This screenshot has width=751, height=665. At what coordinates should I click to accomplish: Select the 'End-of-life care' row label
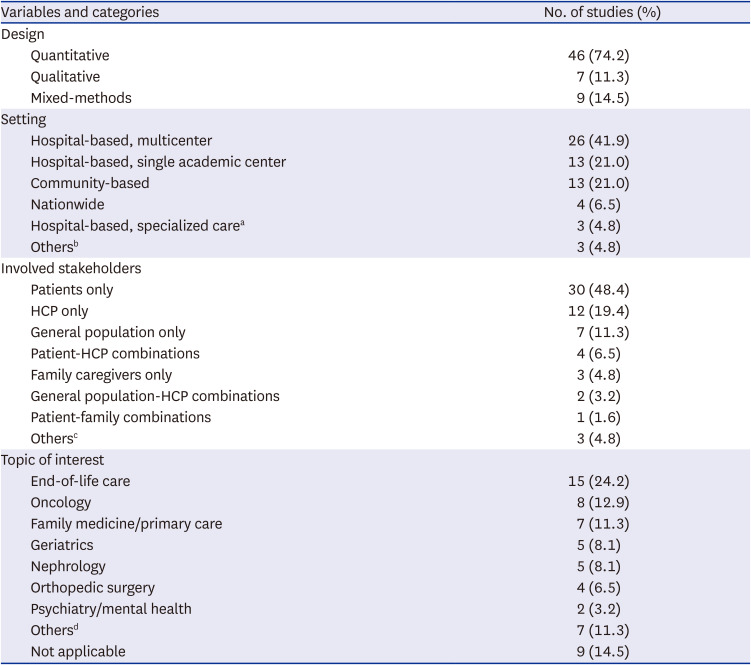[x=80, y=481]
